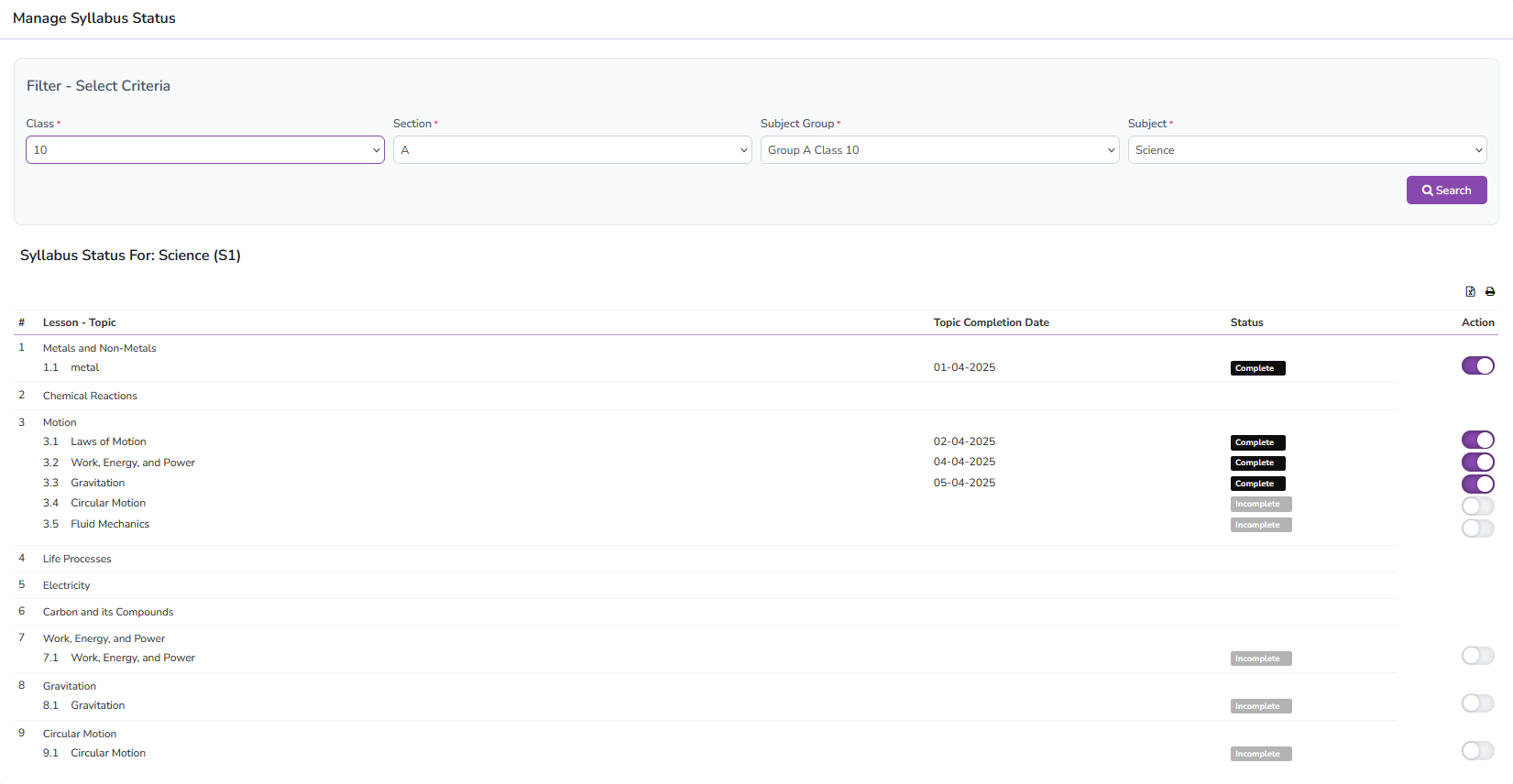Disable the Laws of Motion completion toggle
The image size is (1513, 784).
pos(1477,441)
